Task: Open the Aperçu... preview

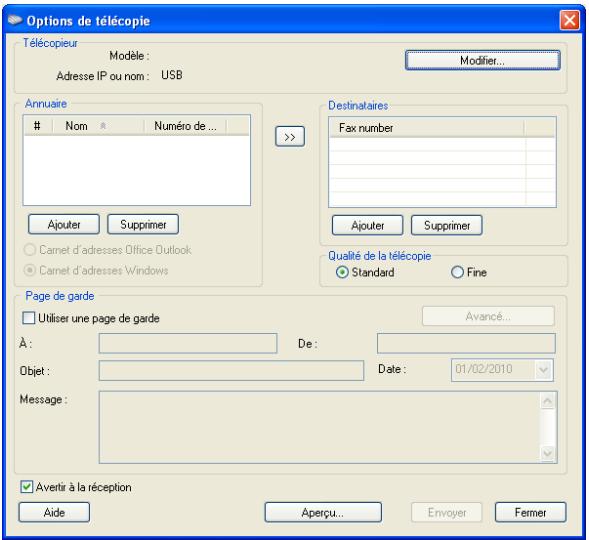Action: 323,513
